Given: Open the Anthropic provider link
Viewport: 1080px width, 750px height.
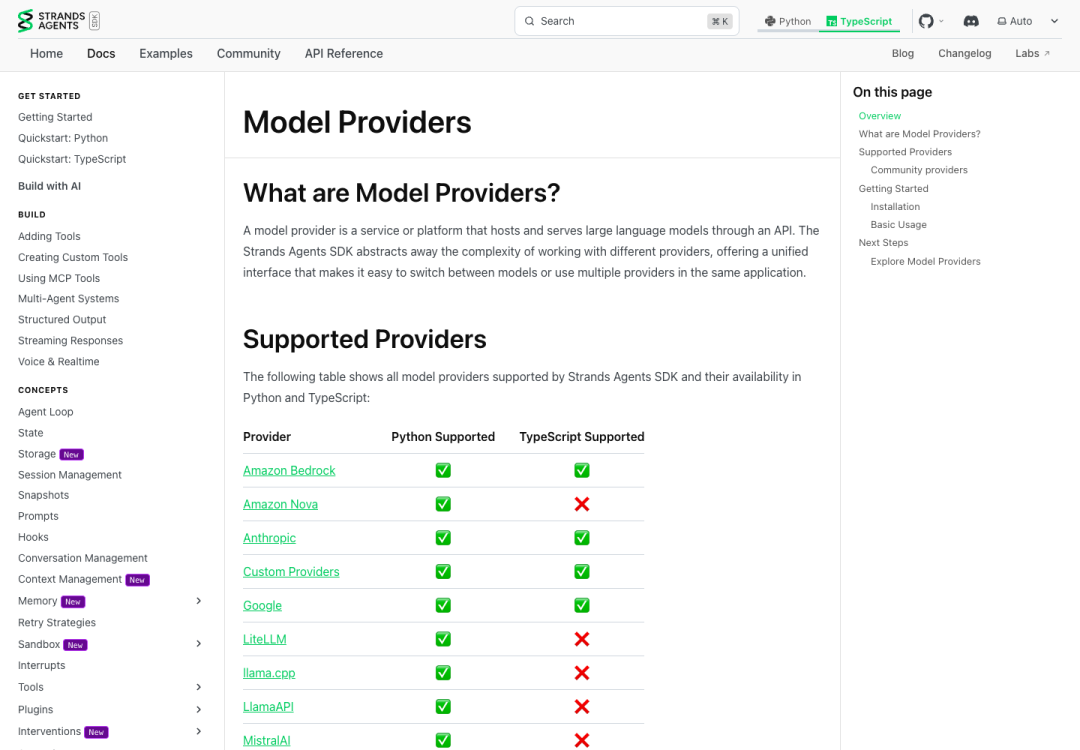Looking at the screenshot, I should pyautogui.click(x=269, y=538).
